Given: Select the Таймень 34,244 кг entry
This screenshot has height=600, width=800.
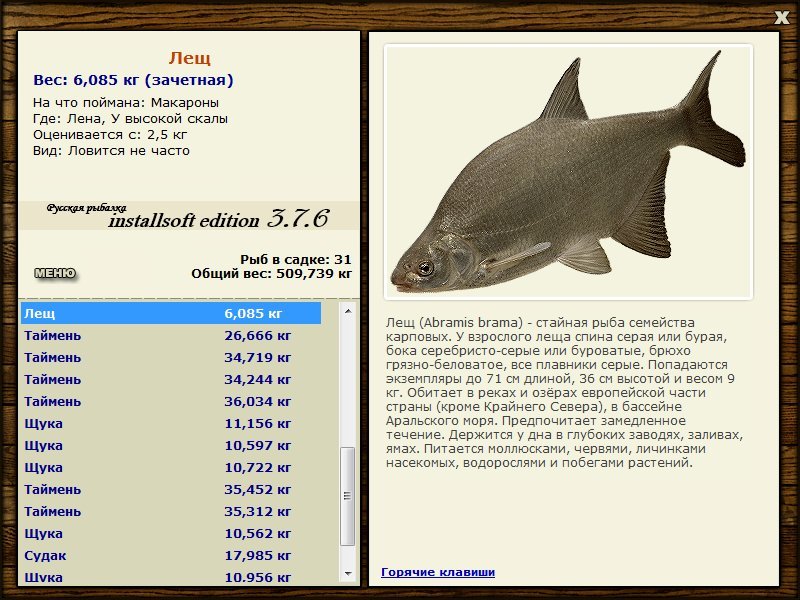Looking at the screenshot, I should [x=171, y=379].
